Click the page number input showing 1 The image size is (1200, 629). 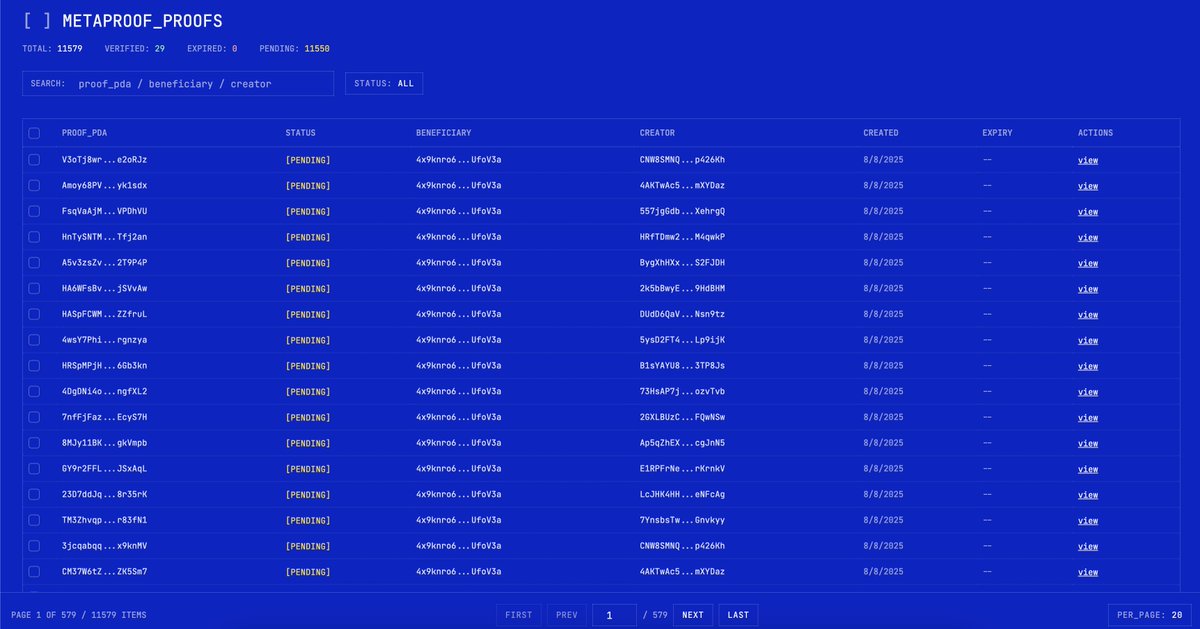(613, 614)
